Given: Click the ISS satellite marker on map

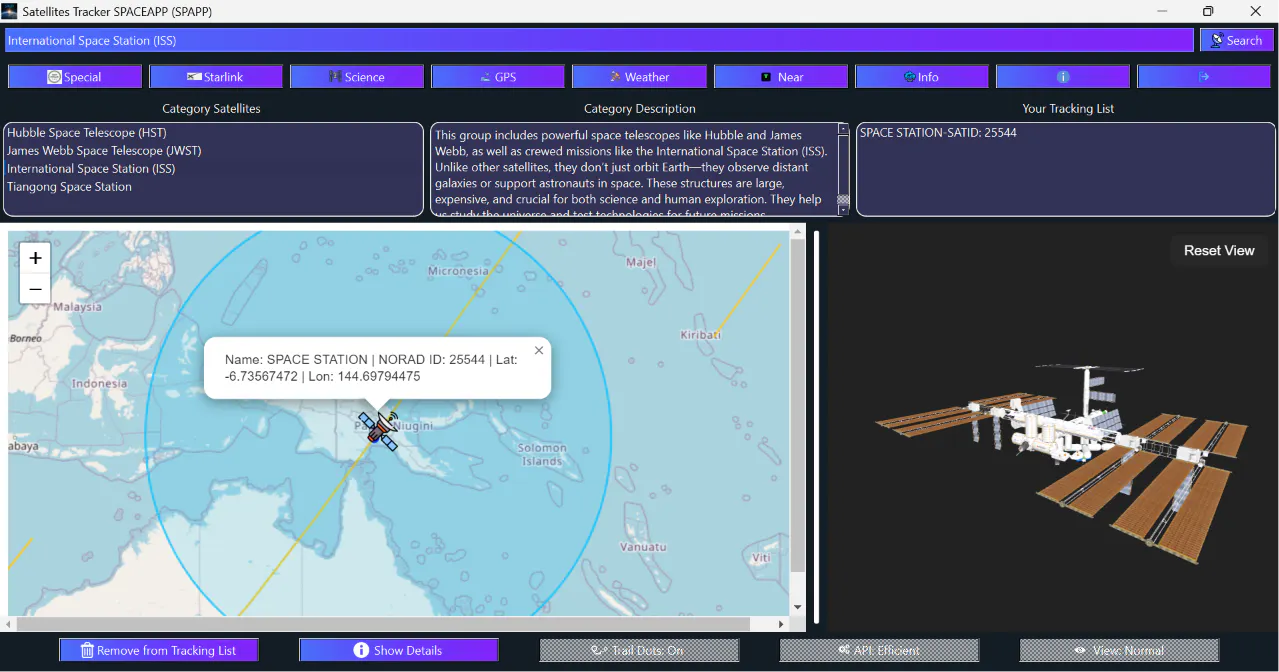Looking at the screenshot, I should (379, 430).
